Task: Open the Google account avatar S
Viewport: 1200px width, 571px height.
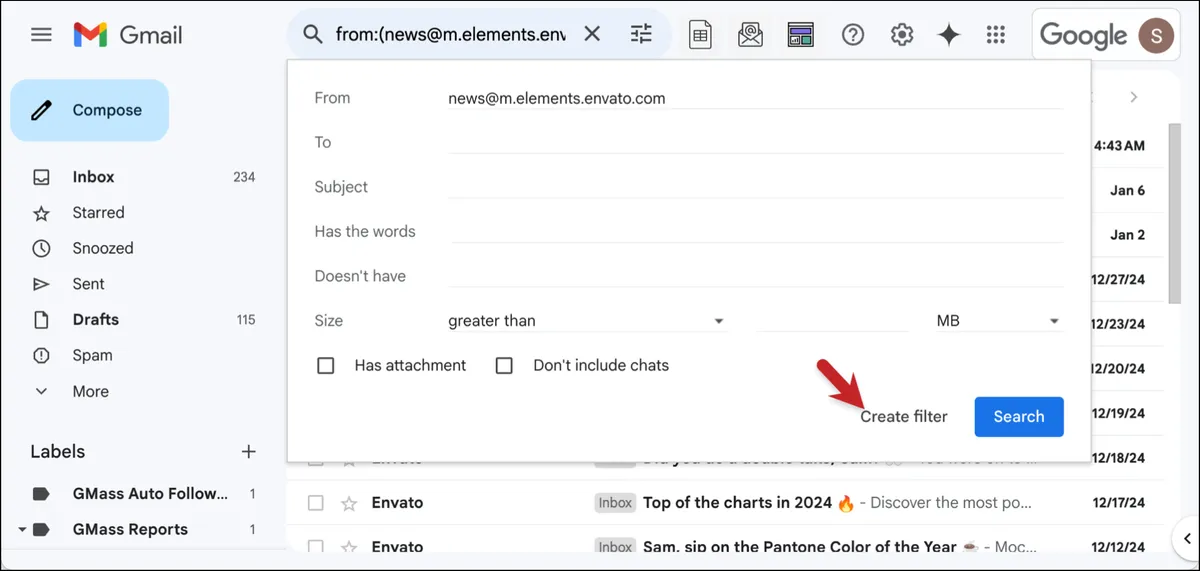Action: [1157, 35]
